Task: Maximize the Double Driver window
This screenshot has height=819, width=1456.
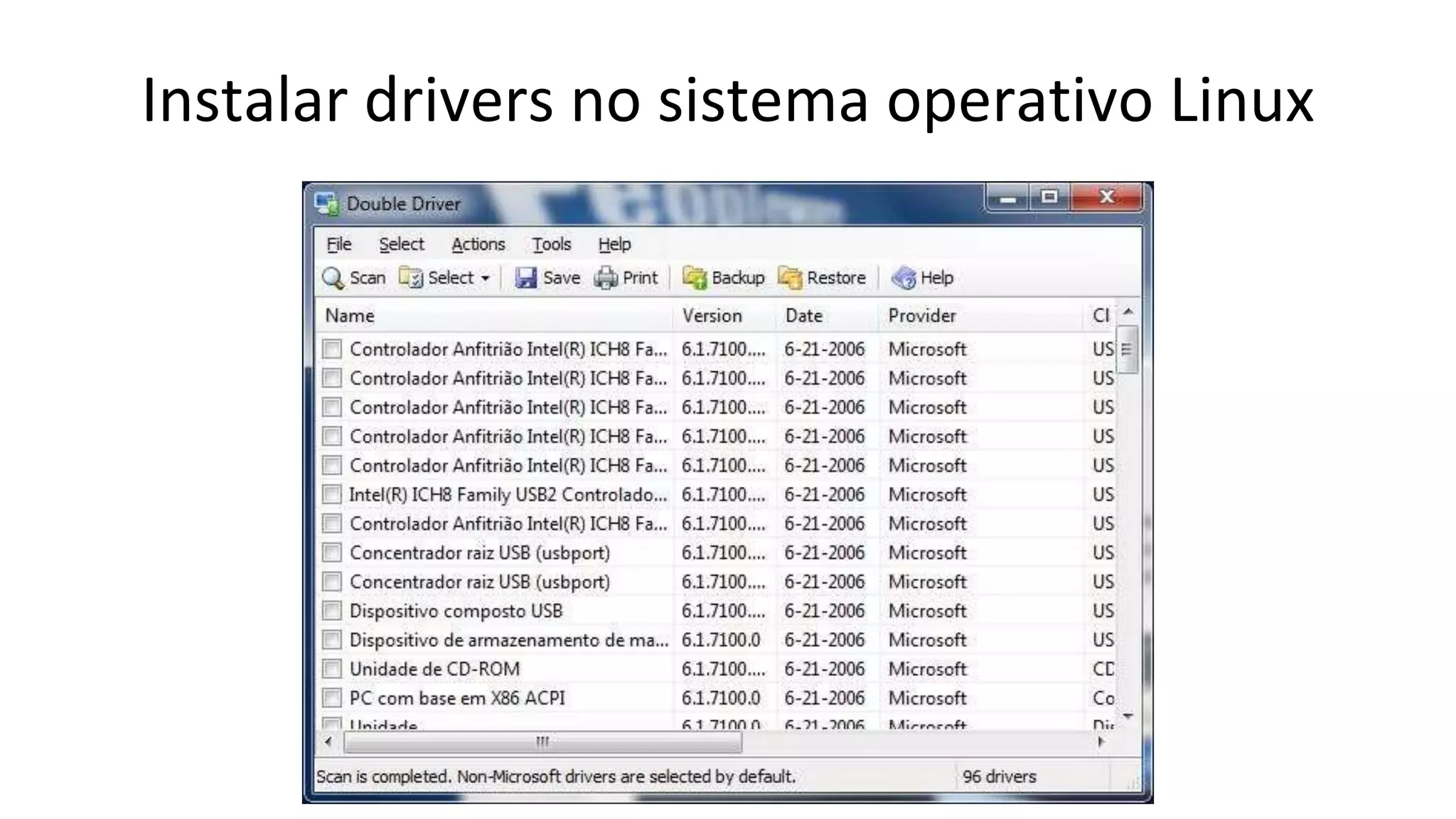Action: coord(1049,198)
